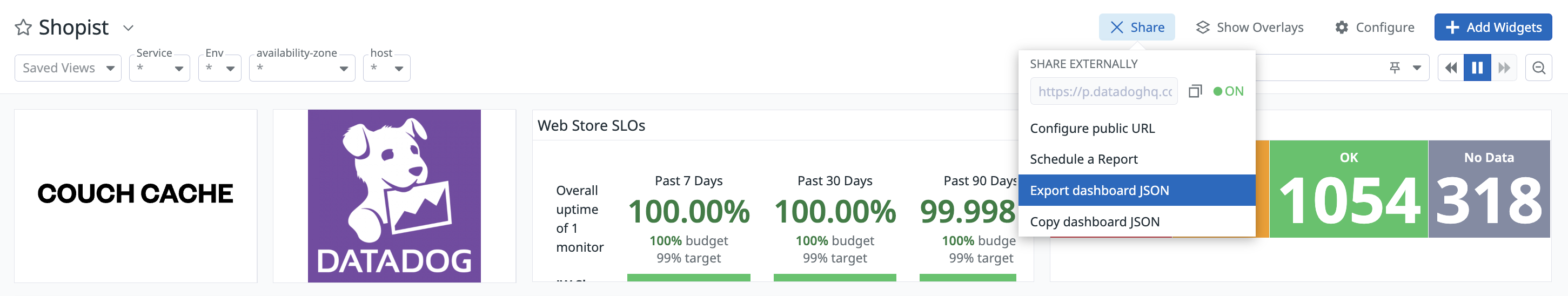This screenshot has height=296, width=1568.
Task: Open Configure via the gear icon
Action: pos(1342,28)
